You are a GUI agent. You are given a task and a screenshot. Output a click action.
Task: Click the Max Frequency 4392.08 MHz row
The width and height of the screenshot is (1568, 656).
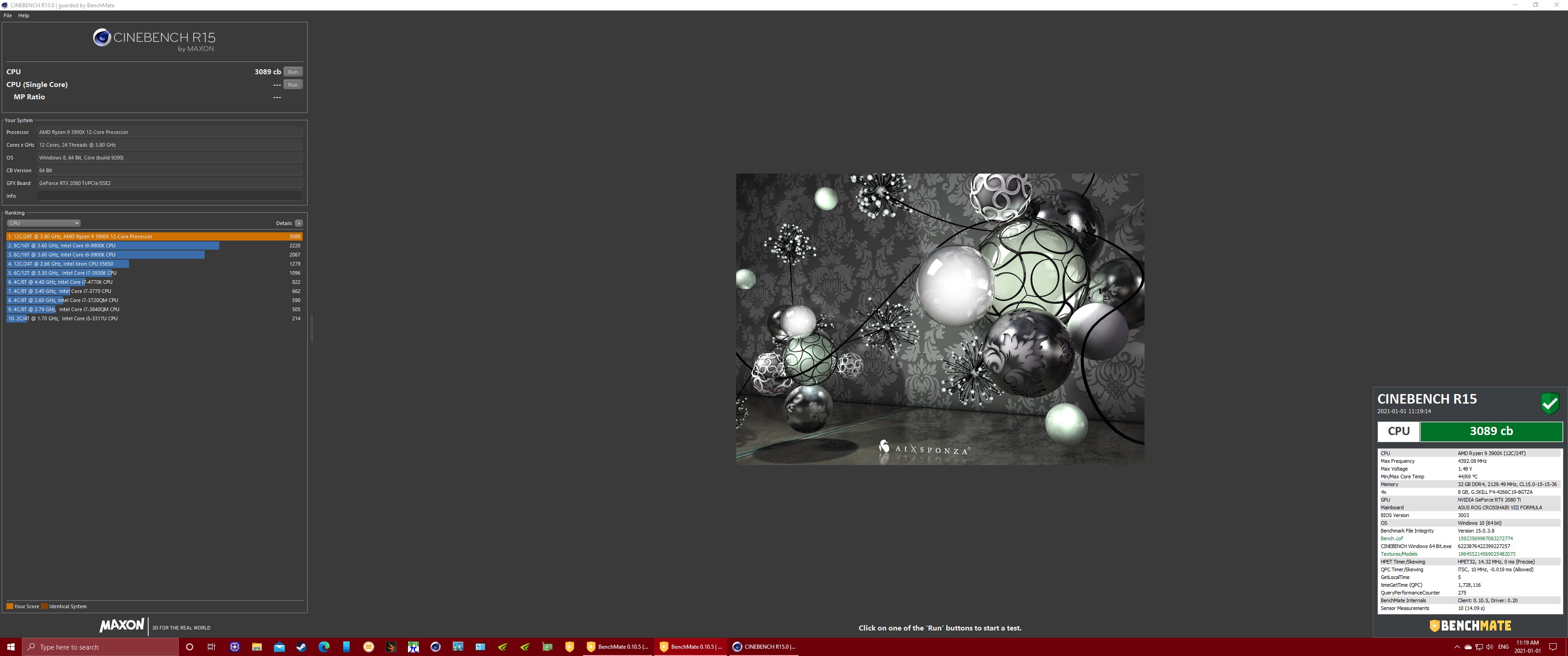[1470, 461]
